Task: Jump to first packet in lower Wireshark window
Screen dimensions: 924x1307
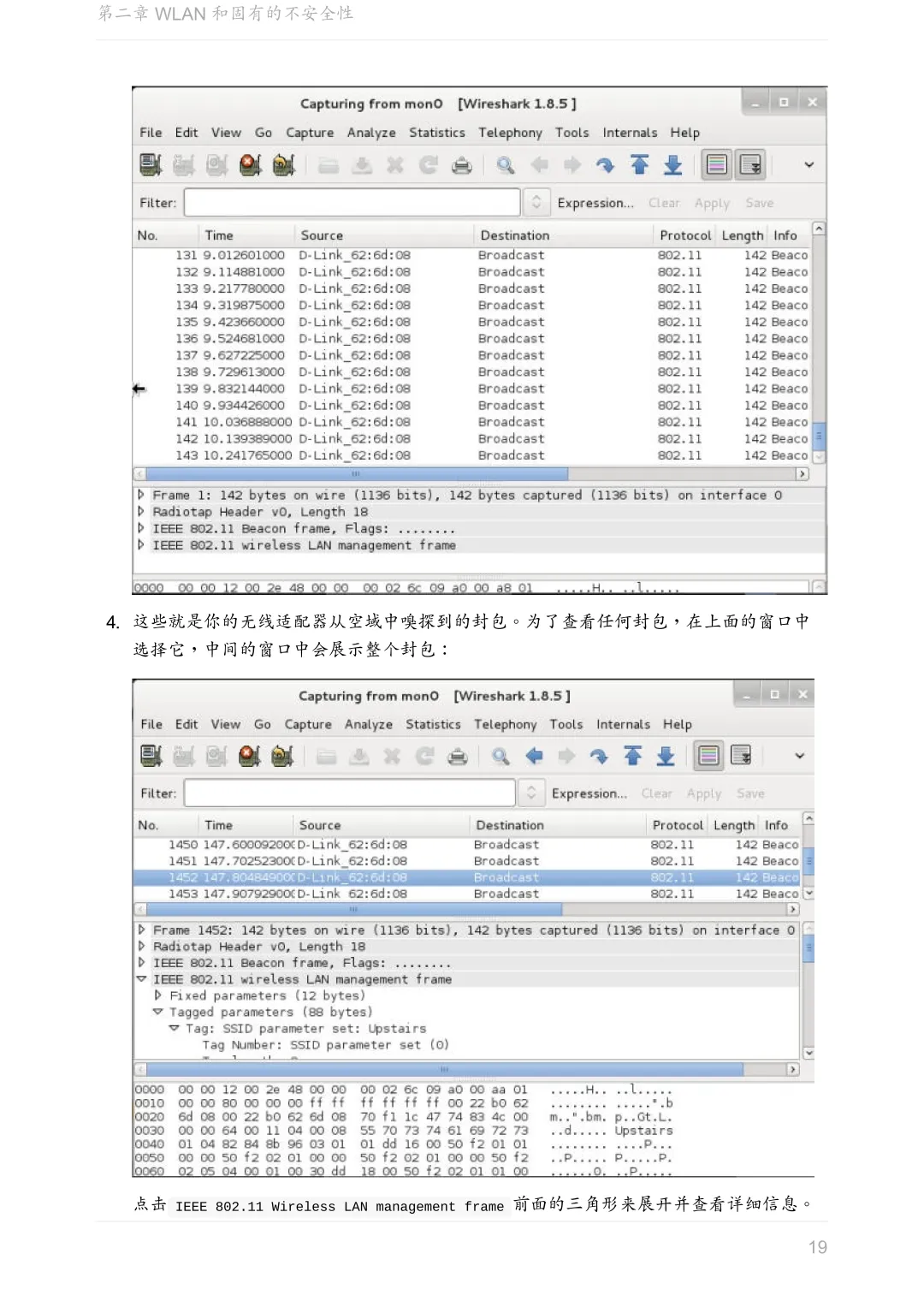Action: point(633,757)
